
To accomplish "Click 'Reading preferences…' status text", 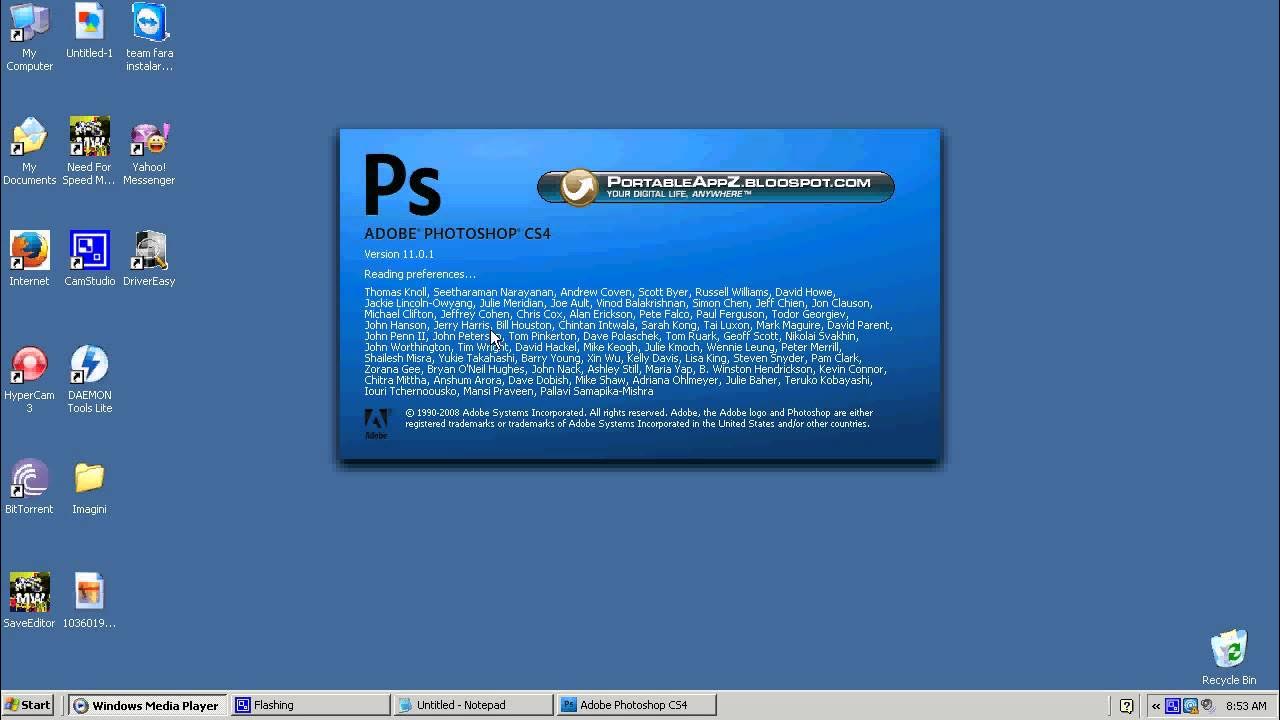I will coord(420,274).
